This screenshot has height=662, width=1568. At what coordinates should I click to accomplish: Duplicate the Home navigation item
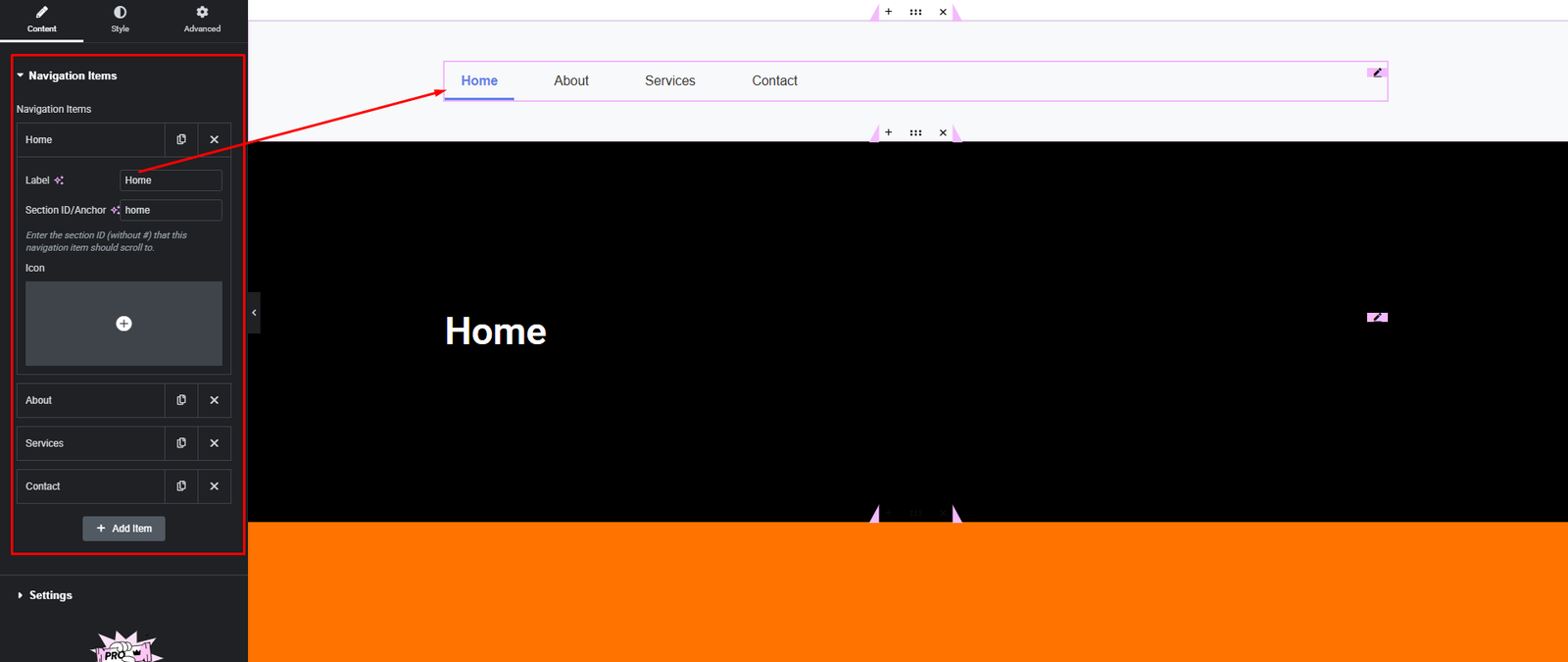coord(181,139)
